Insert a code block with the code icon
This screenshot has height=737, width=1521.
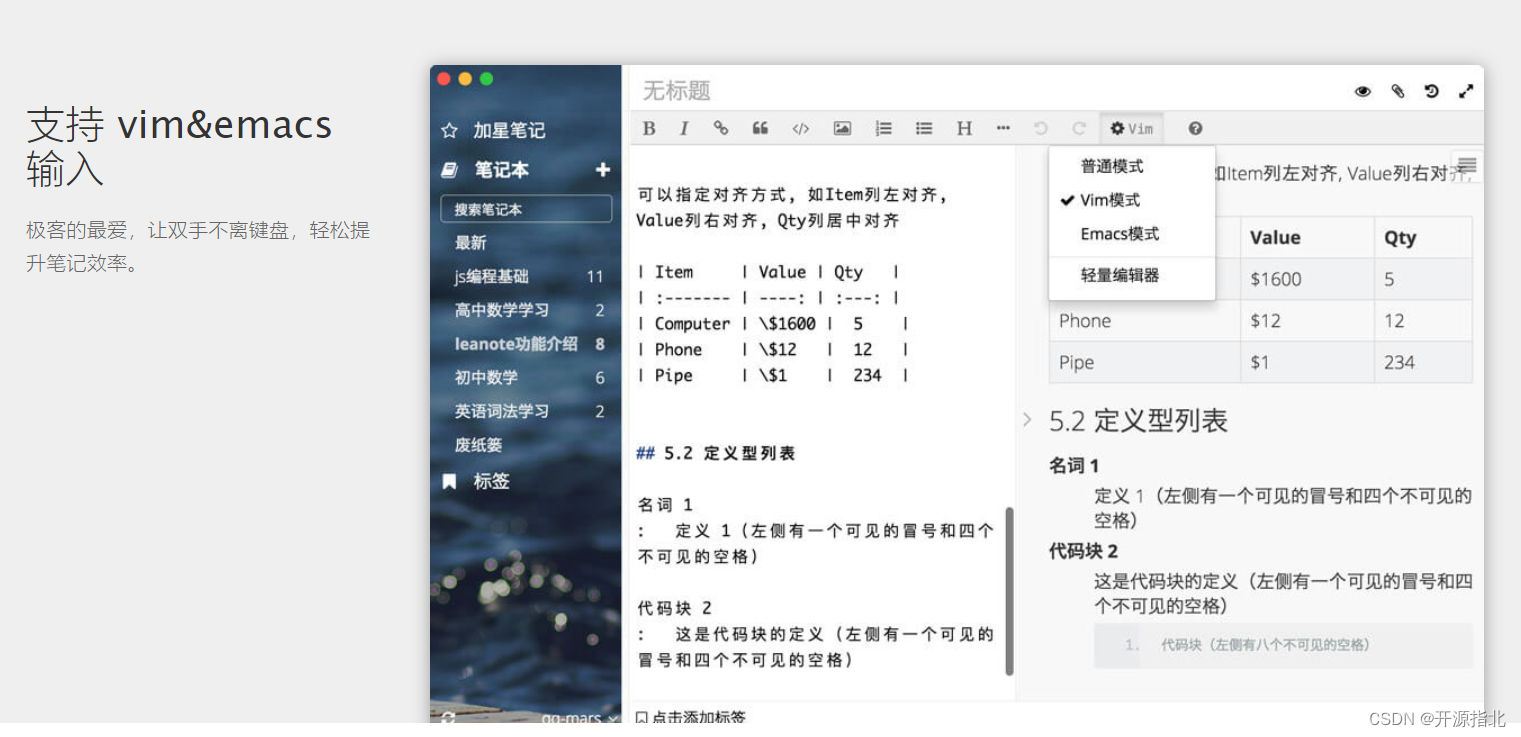coord(800,128)
